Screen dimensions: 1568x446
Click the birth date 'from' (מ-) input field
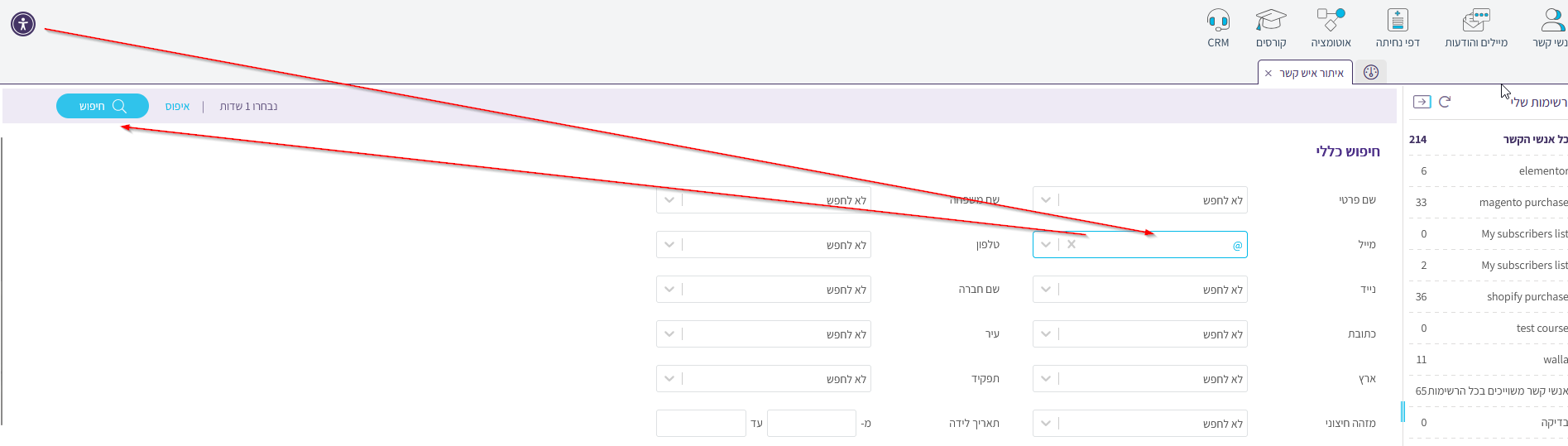click(811, 424)
